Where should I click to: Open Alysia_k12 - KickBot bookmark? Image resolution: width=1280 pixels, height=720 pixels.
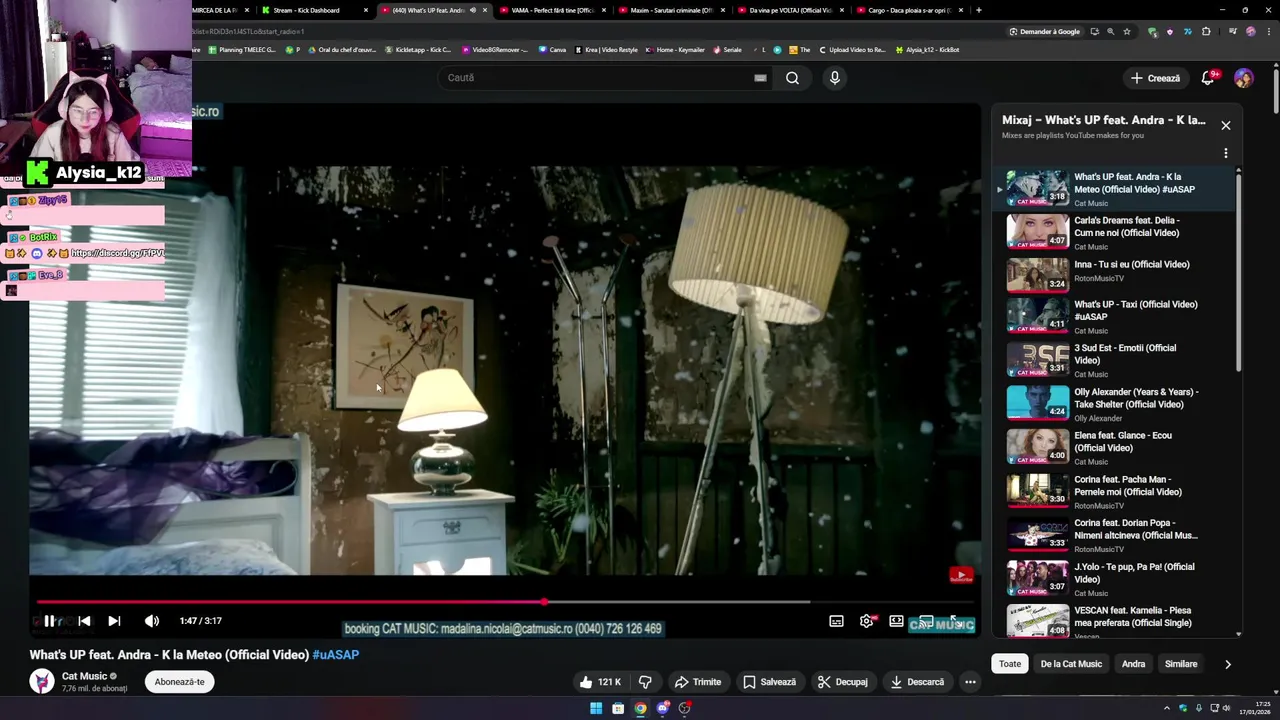927,50
